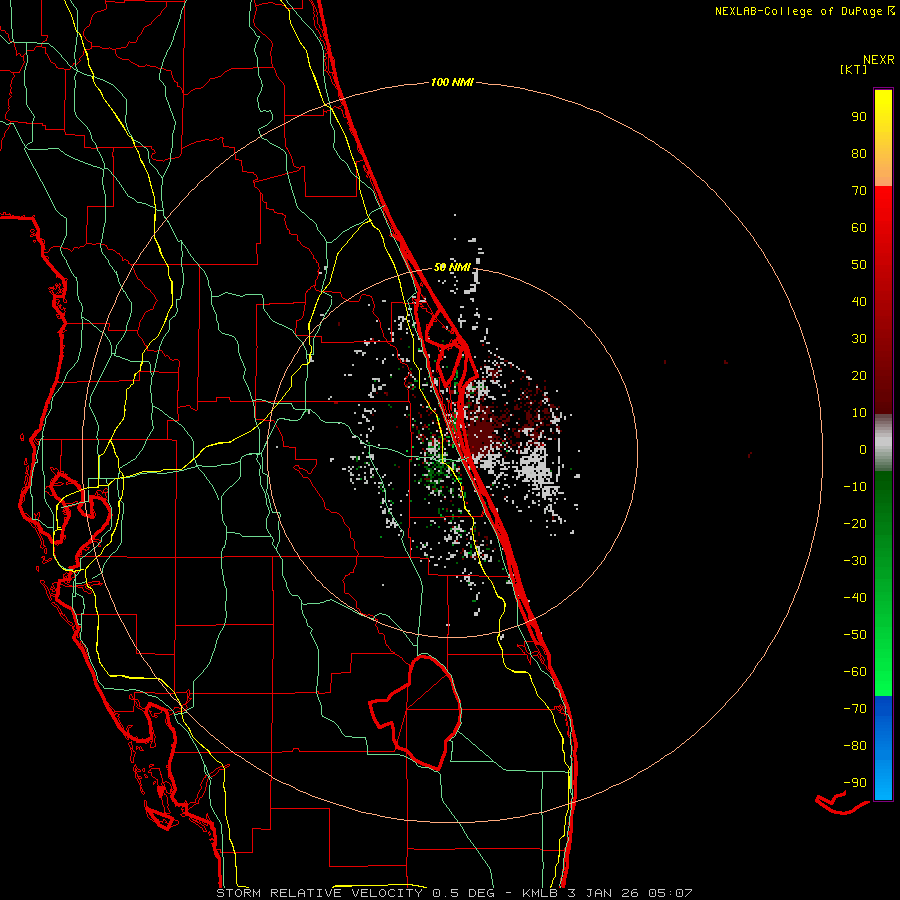This screenshot has width=900, height=900.
Task: Click the "STORM RELATIVE VELOCITY 0.5 DEG" caption
Action: 356,893
